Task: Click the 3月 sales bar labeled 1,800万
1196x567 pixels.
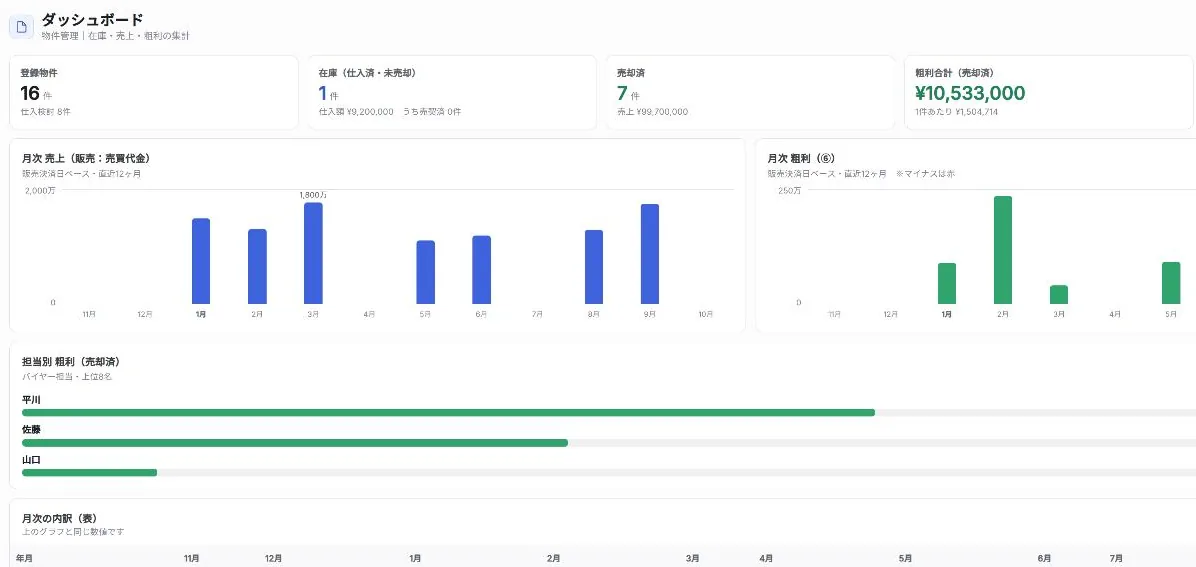Action: point(313,253)
